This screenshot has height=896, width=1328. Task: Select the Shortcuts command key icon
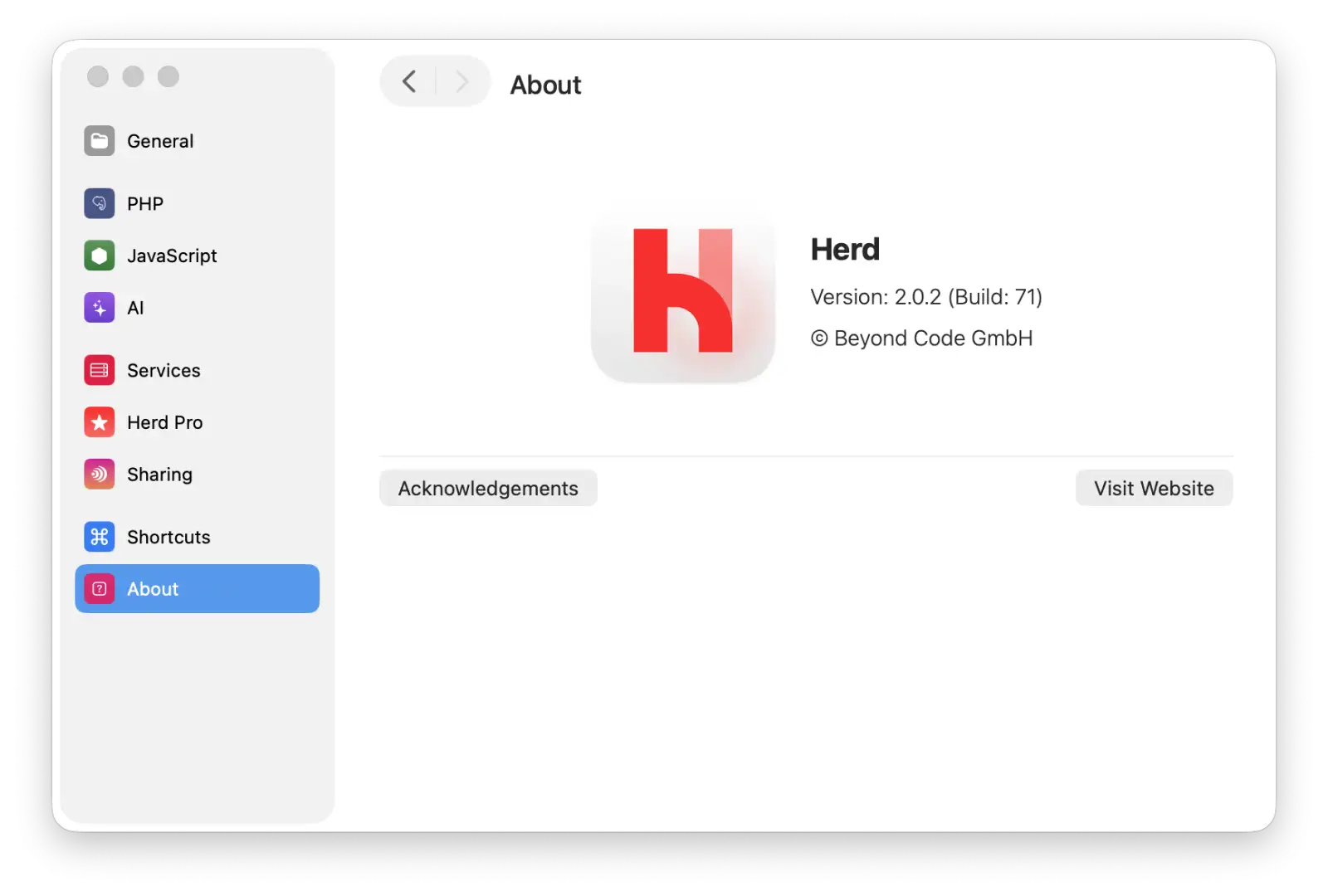point(99,537)
